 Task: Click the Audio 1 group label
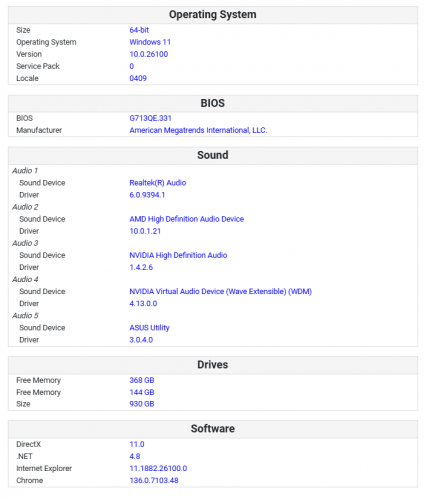(x=25, y=171)
